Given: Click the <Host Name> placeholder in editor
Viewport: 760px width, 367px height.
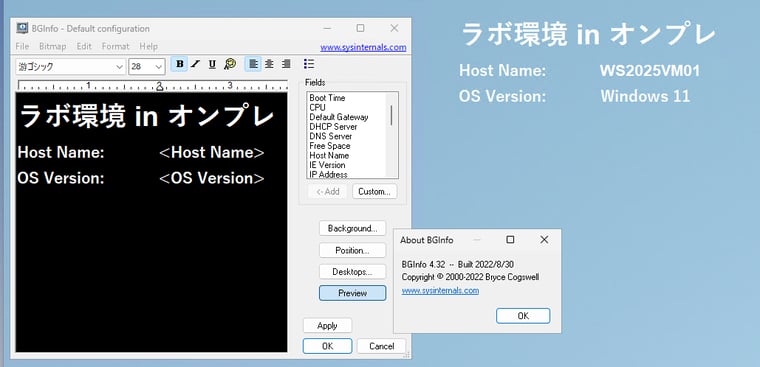Looking at the screenshot, I should (212, 153).
